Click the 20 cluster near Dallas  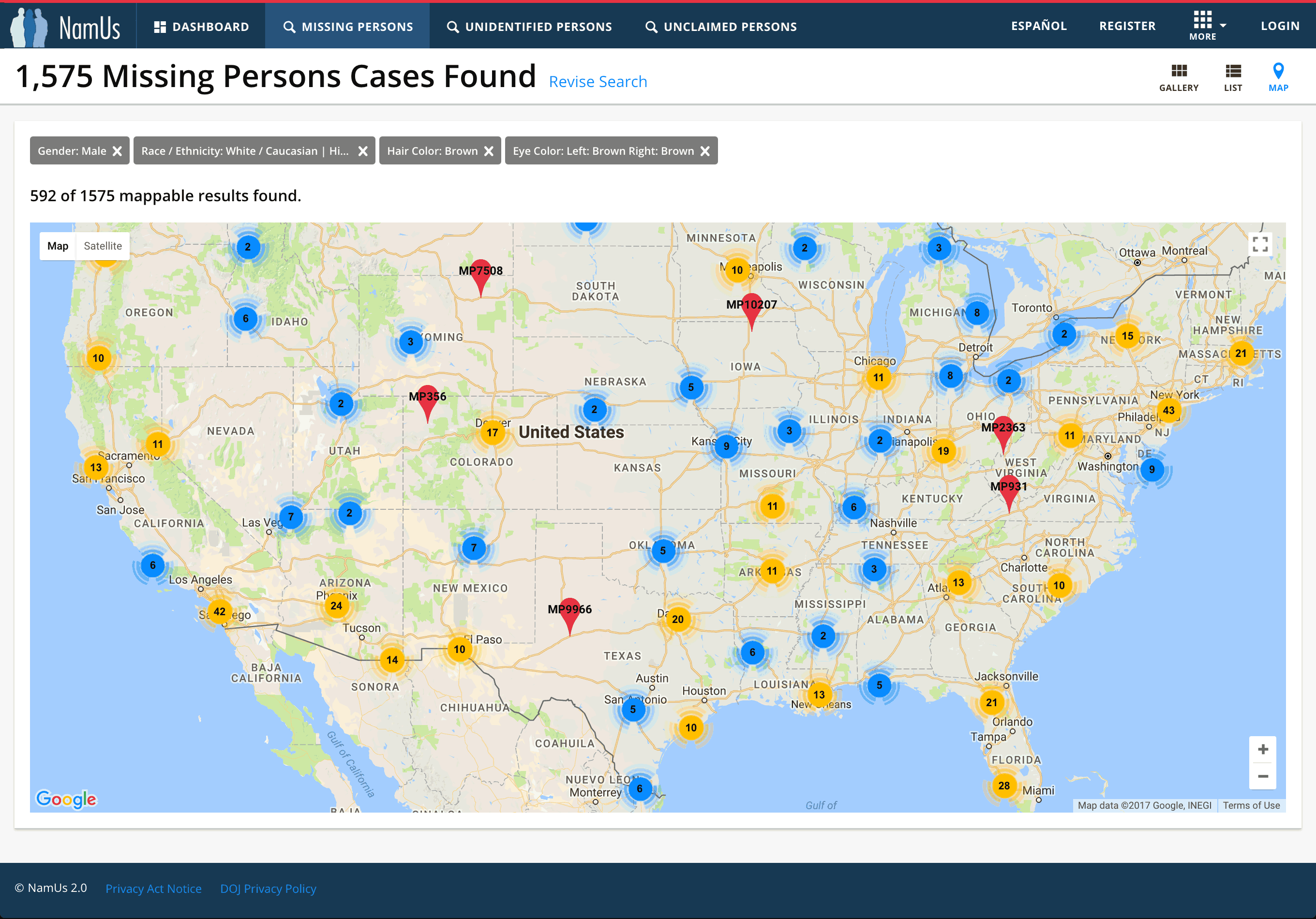click(x=678, y=619)
